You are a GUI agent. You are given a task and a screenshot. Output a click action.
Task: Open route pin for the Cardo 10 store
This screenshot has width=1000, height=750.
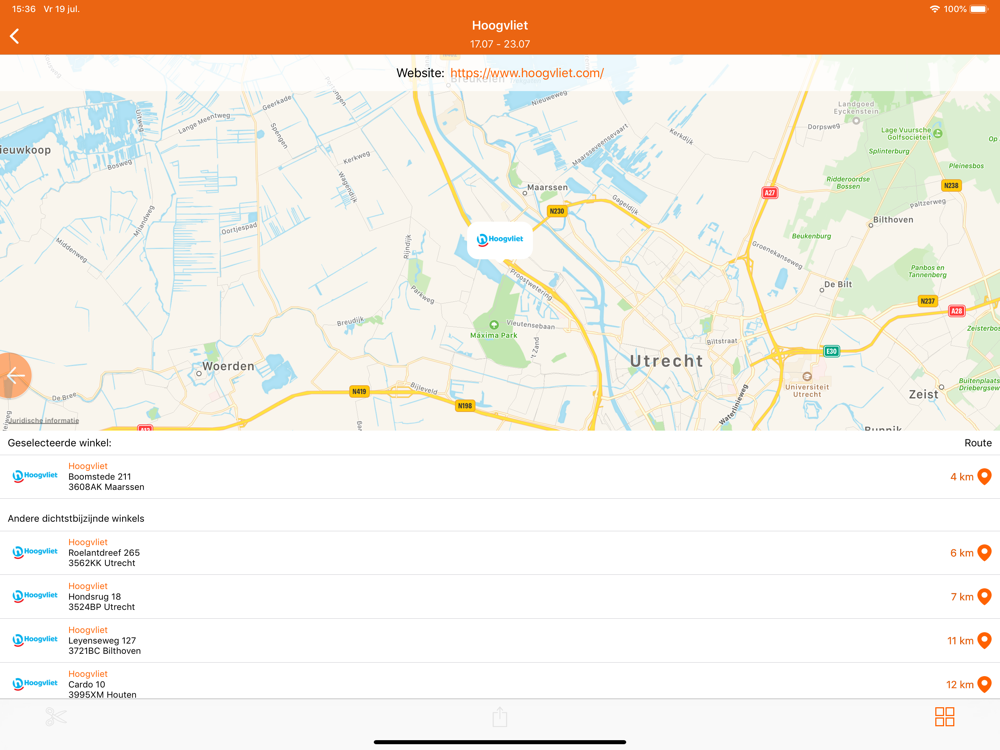pyautogui.click(x=984, y=684)
